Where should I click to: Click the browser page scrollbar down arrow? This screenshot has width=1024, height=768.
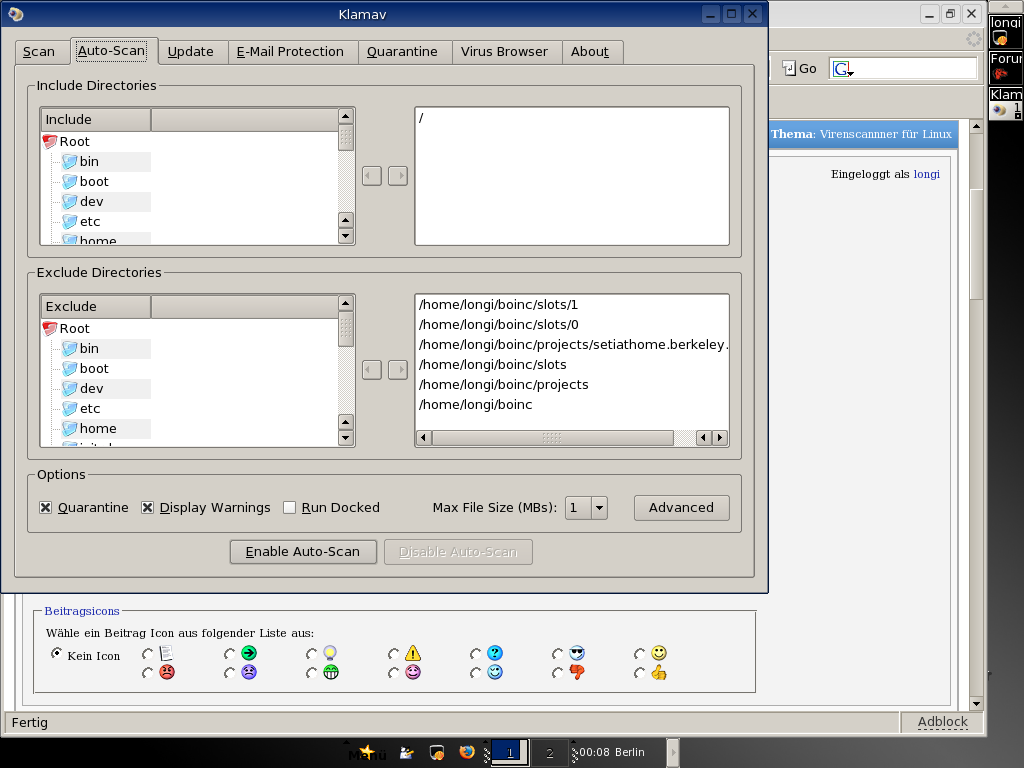[976, 703]
